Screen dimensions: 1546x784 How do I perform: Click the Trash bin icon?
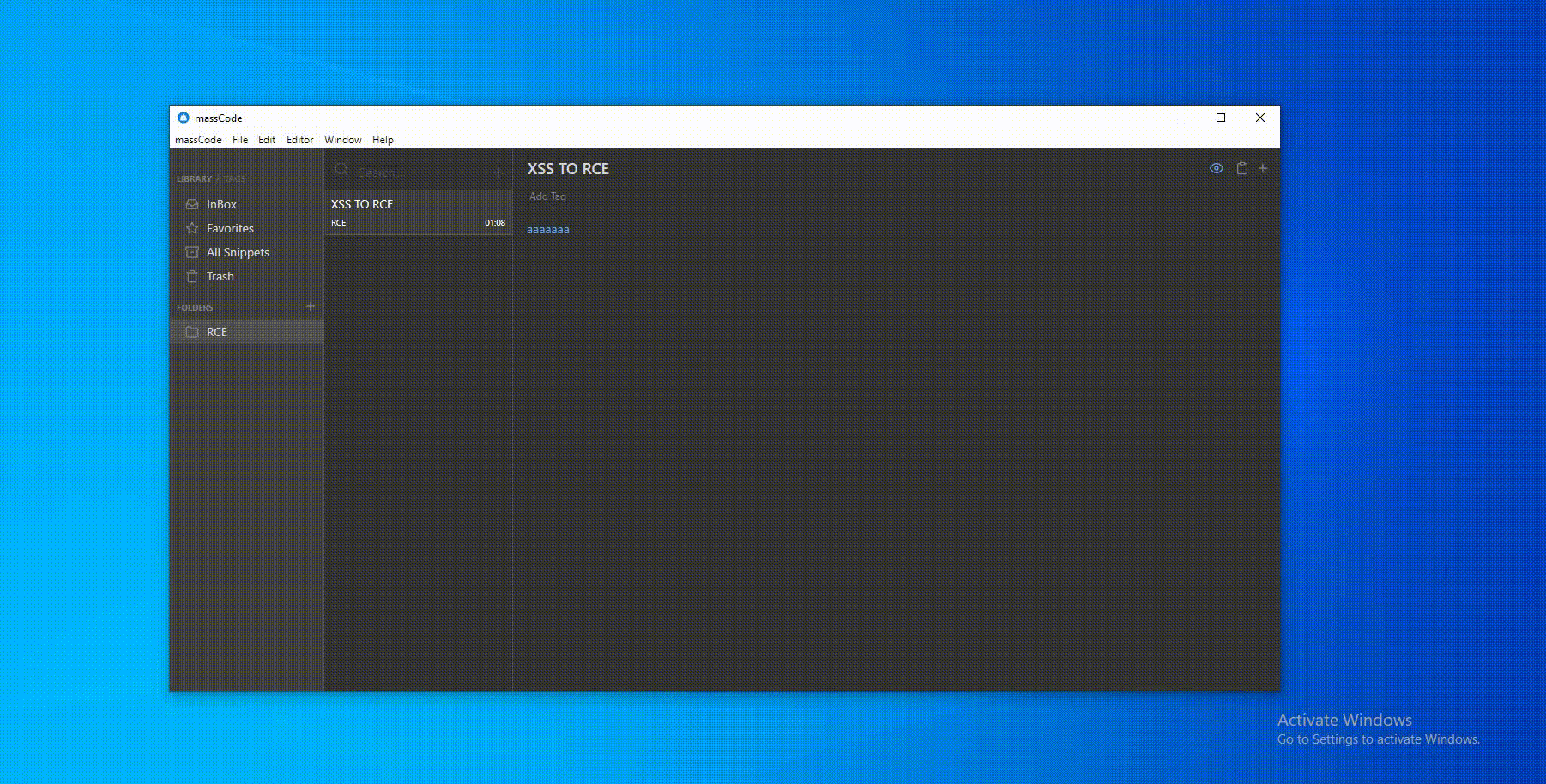(x=192, y=276)
